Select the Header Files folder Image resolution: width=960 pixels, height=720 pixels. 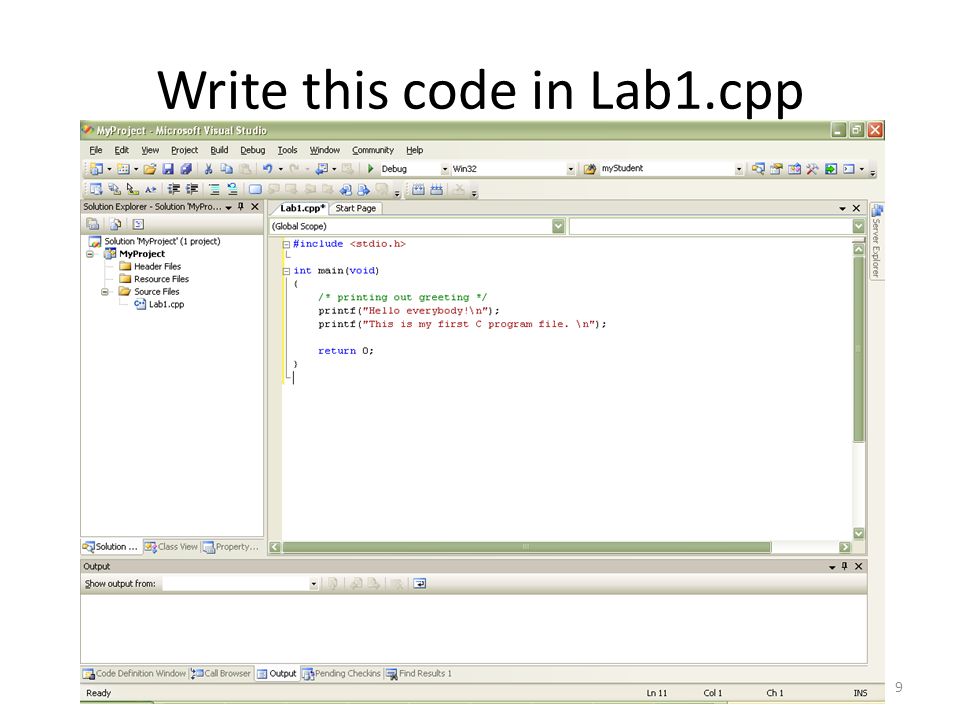click(x=151, y=266)
